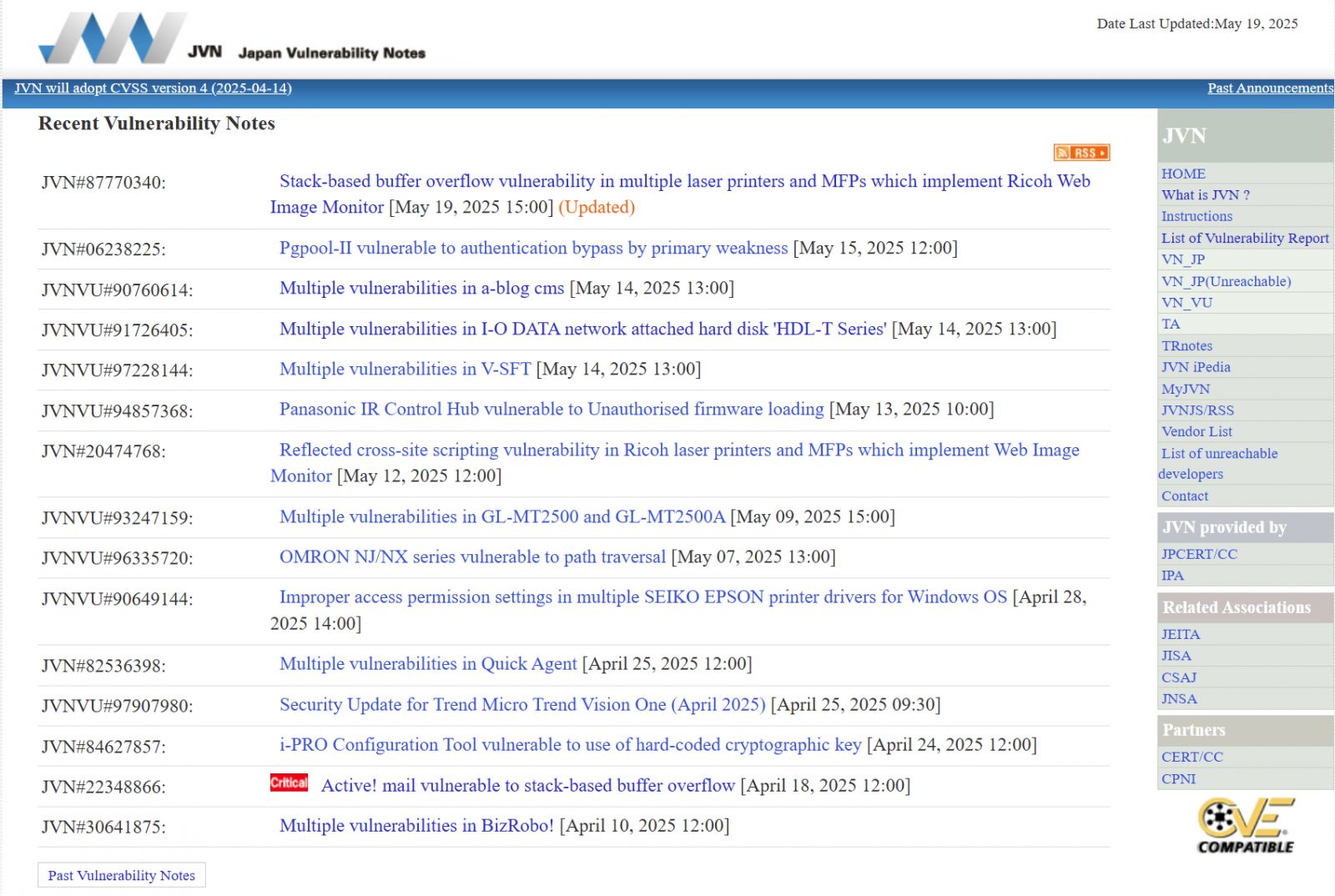Click the Date Last Updated text

(1197, 23)
